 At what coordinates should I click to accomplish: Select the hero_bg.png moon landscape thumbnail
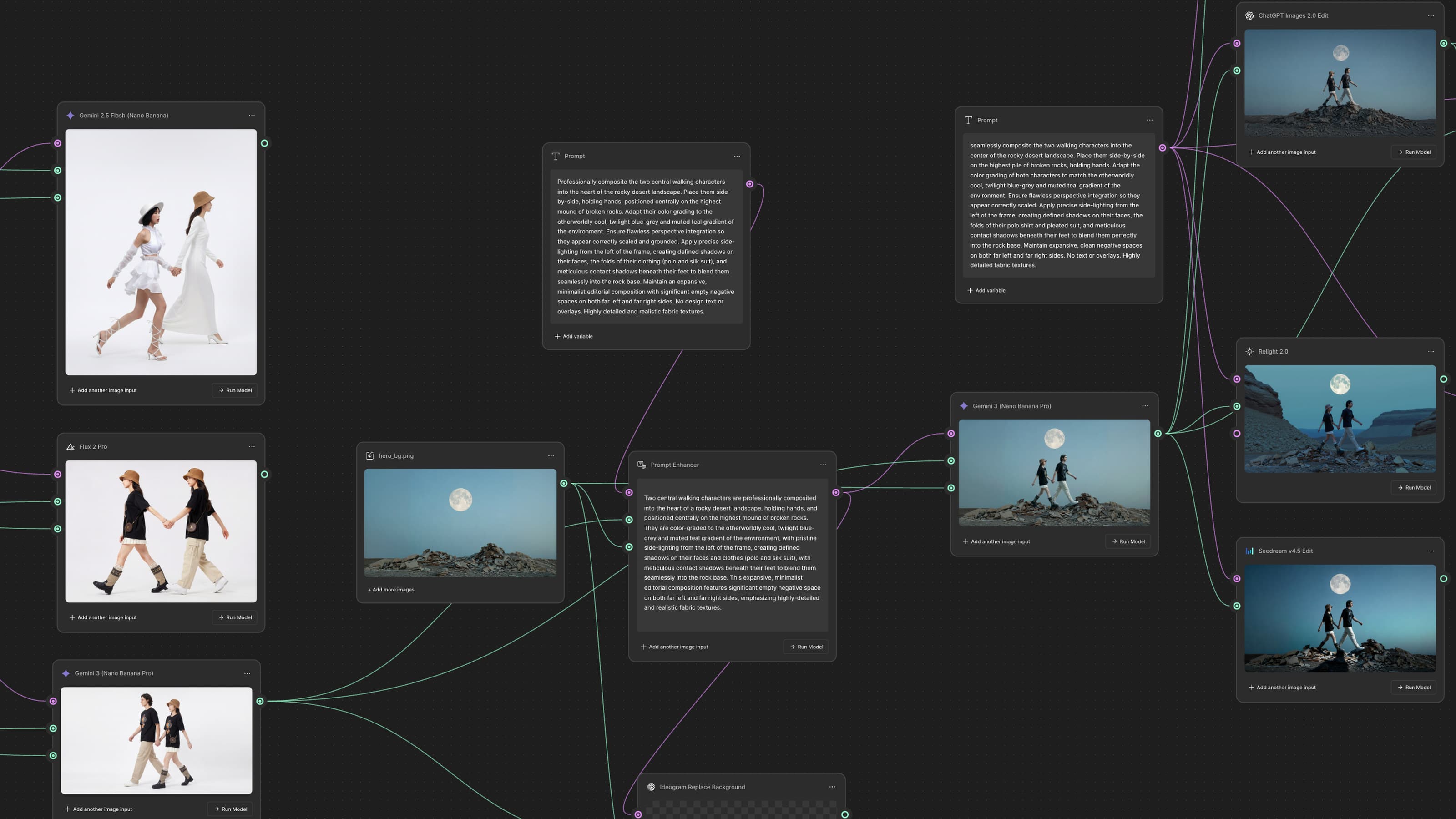tap(460, 523)
